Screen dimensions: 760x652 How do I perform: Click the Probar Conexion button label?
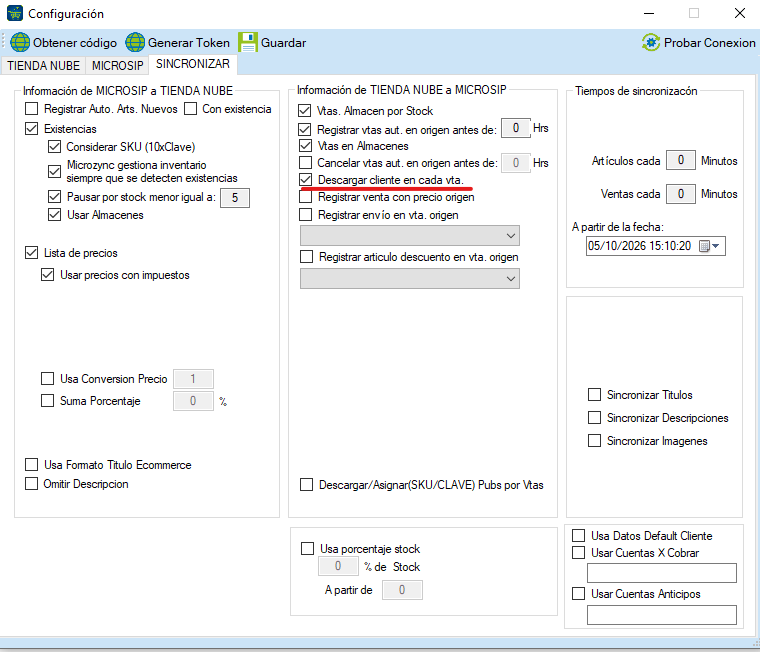pos(710,43)
